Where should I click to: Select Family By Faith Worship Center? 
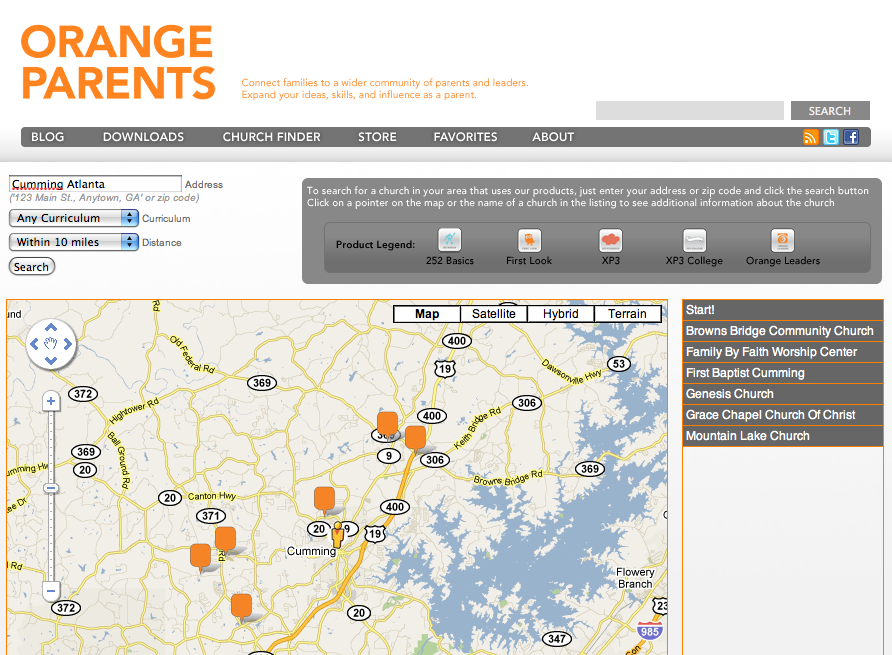(x=782, y=352)
